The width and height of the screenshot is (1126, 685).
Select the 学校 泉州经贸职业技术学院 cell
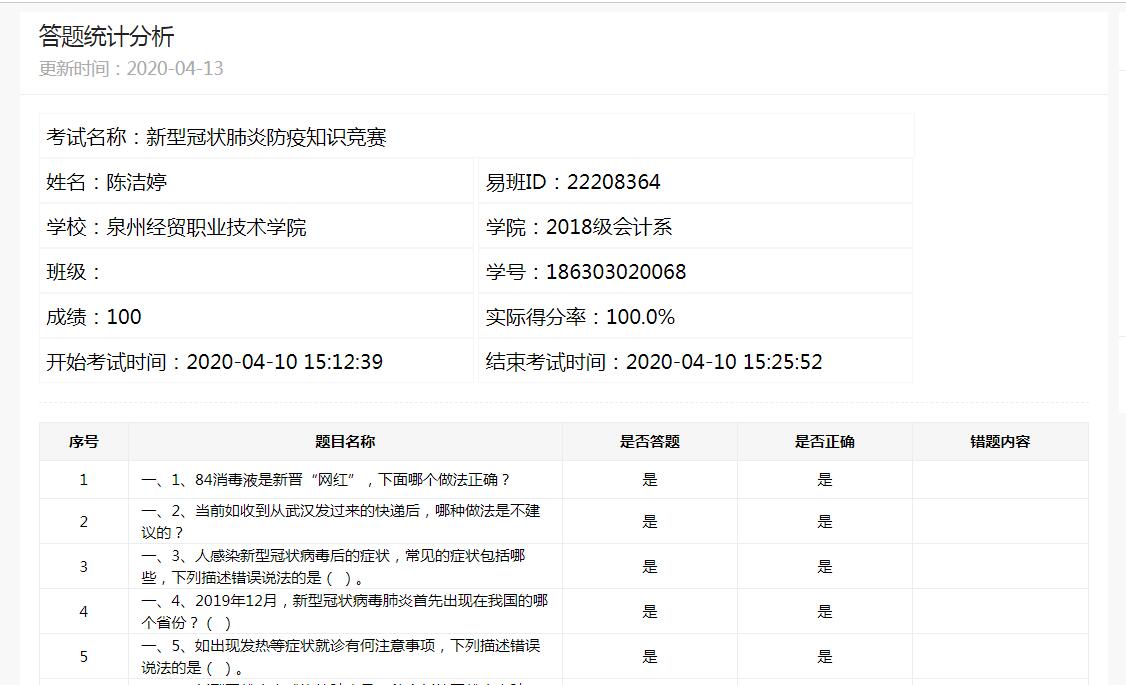pos(176,227)
